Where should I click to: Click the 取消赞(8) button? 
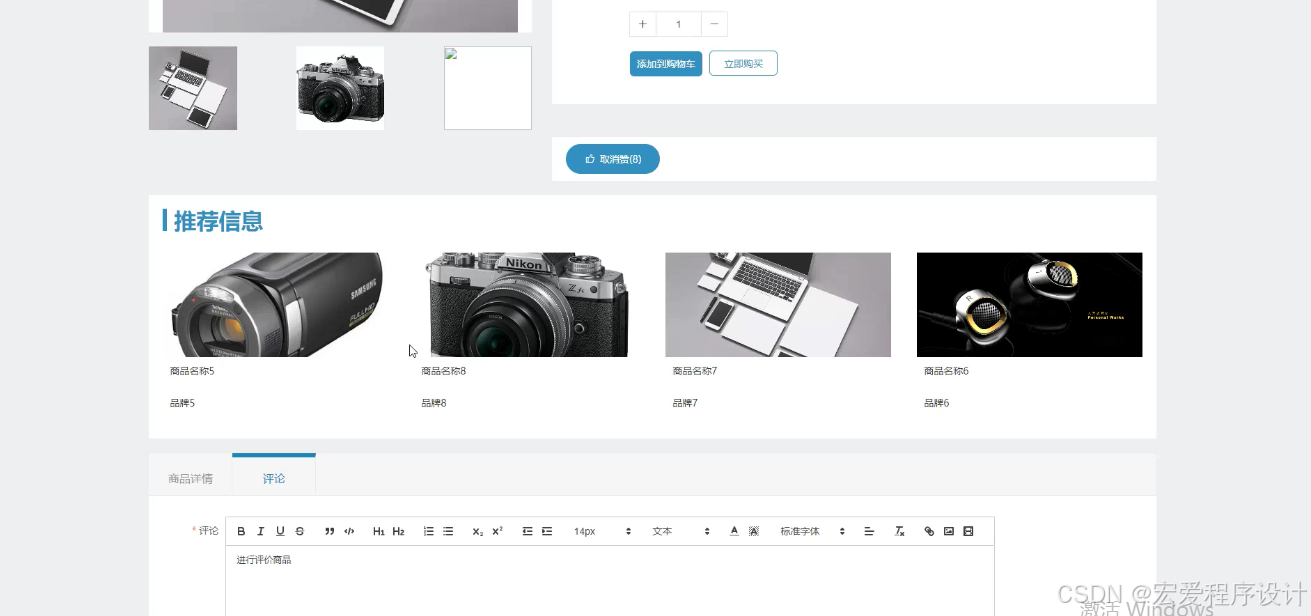[613, 159]
